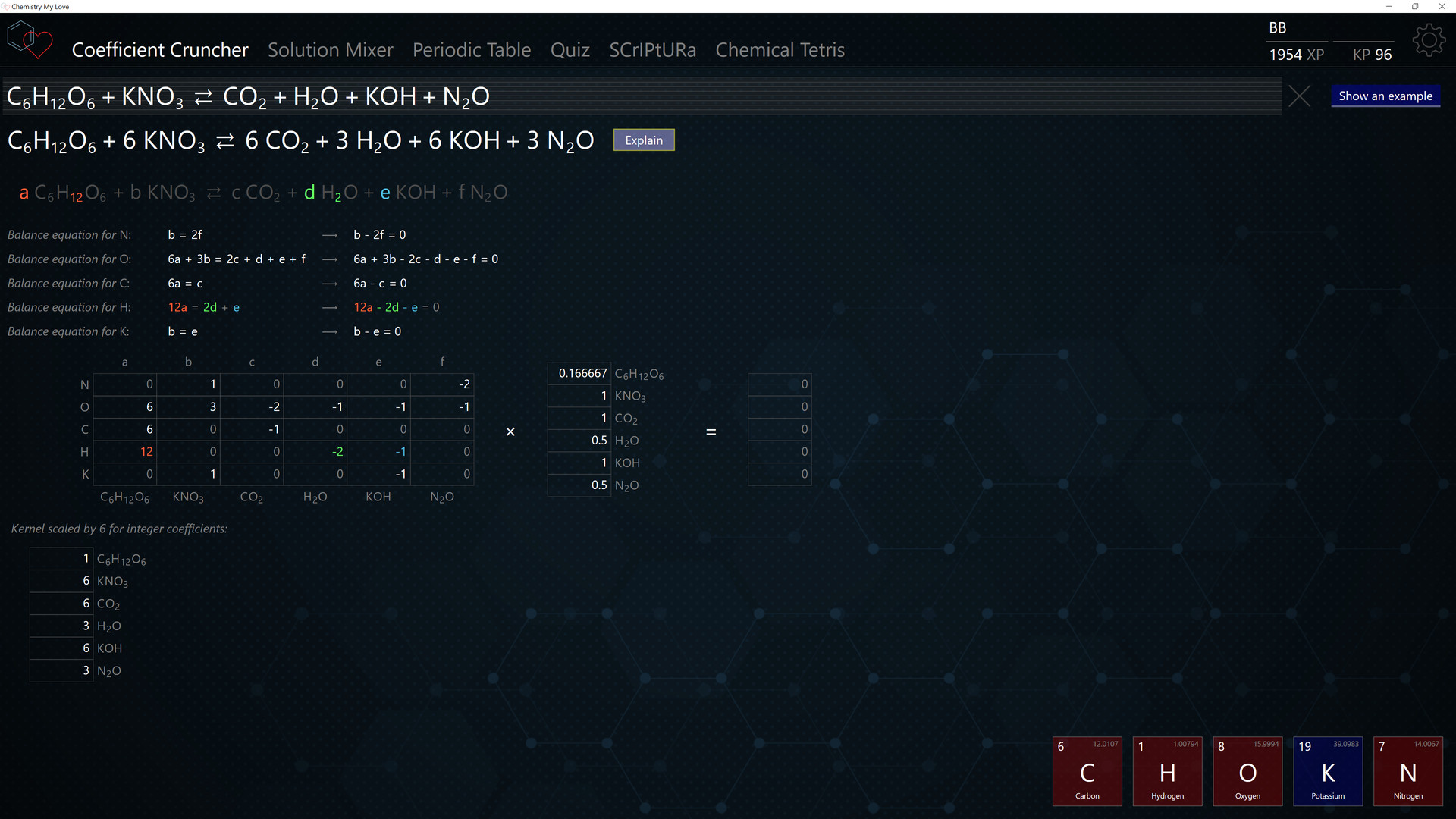1456x819 pixels.
Task: Click the XP score display area
Action: point(1296,55)
